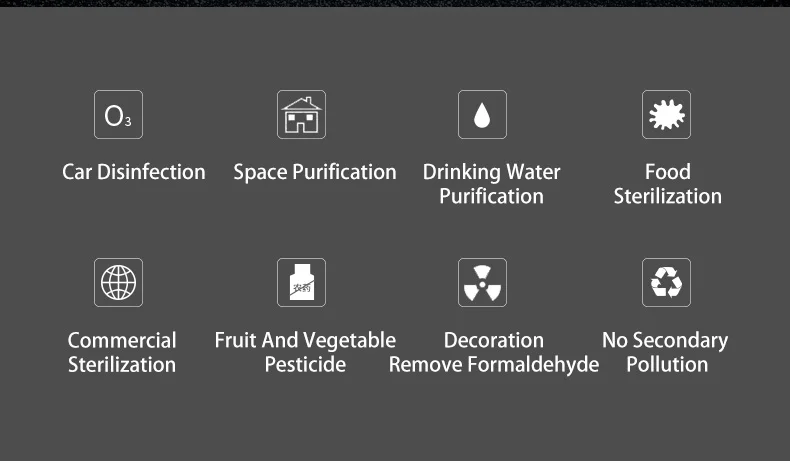Select the Food Sterilization label
The width and height of the screenshot is (790, 463).
667,184
